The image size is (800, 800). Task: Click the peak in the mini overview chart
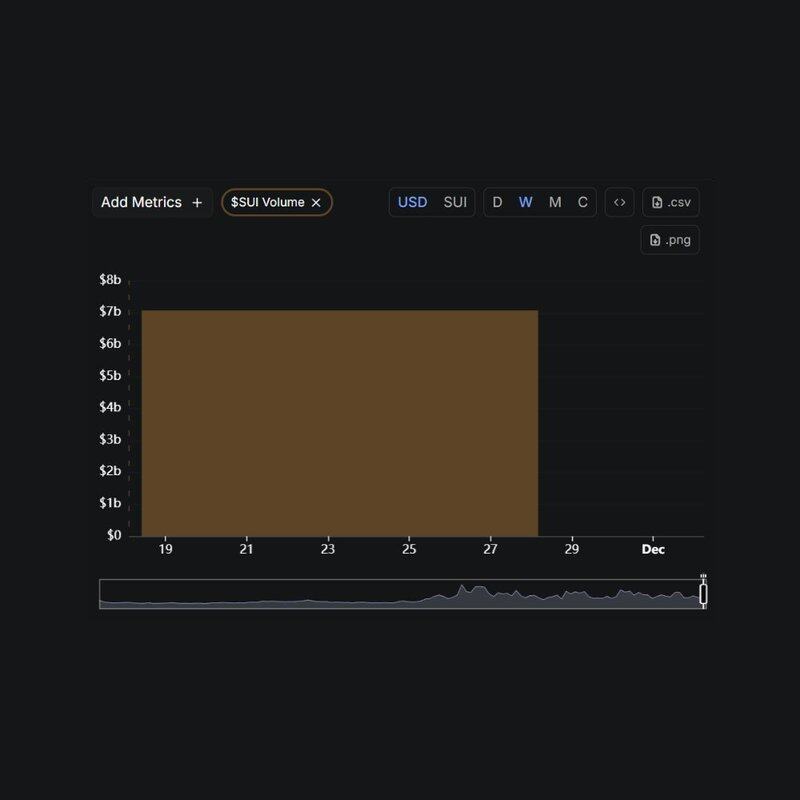462,587
